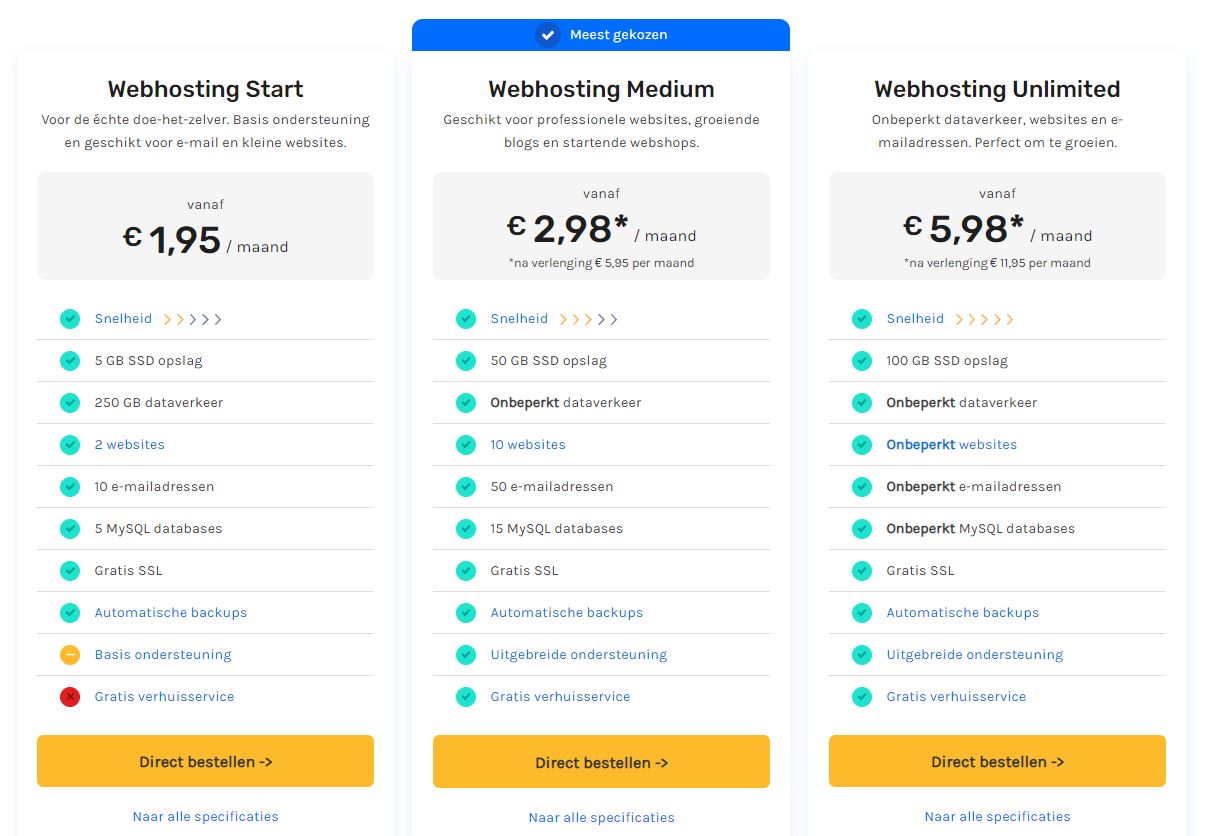The image size is (1224, 836).
Task: Click the speed arrows rating in Webhosting Medium
Action: tap(588, 320)
